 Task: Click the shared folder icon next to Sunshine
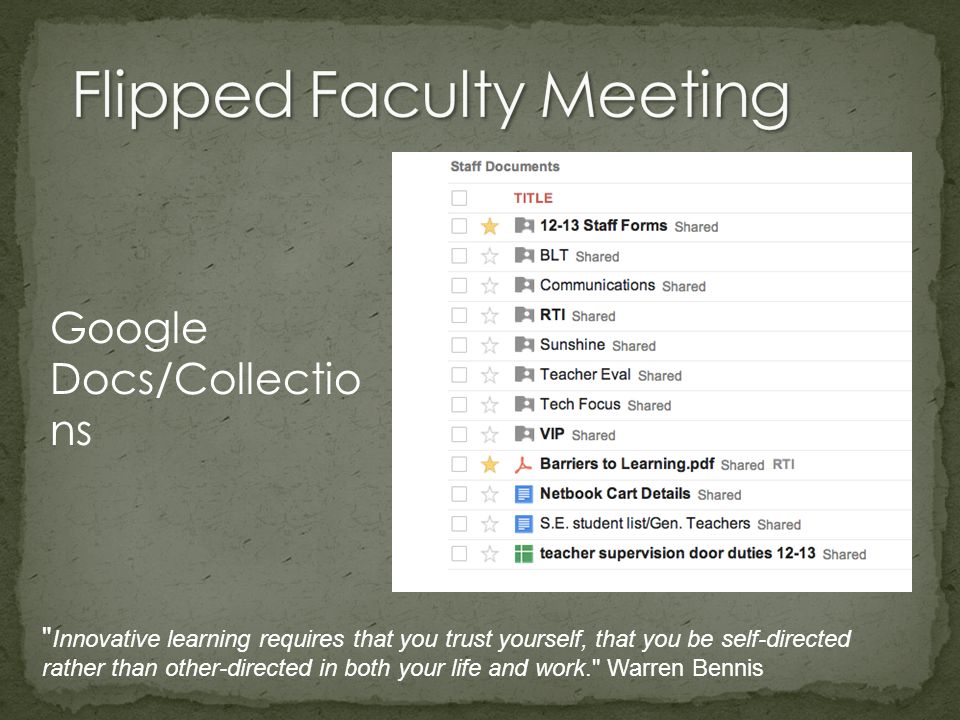pyautogui.click(x=524, y=345)
